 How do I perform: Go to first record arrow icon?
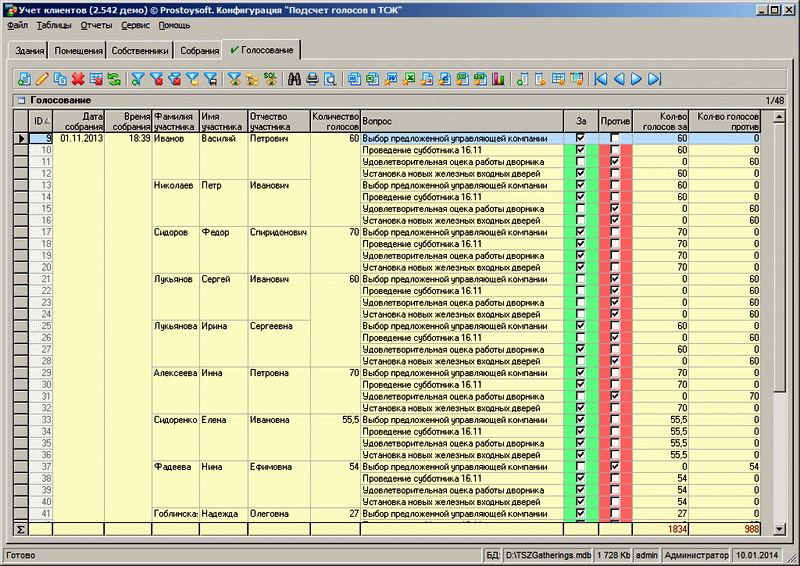(600, 79)
